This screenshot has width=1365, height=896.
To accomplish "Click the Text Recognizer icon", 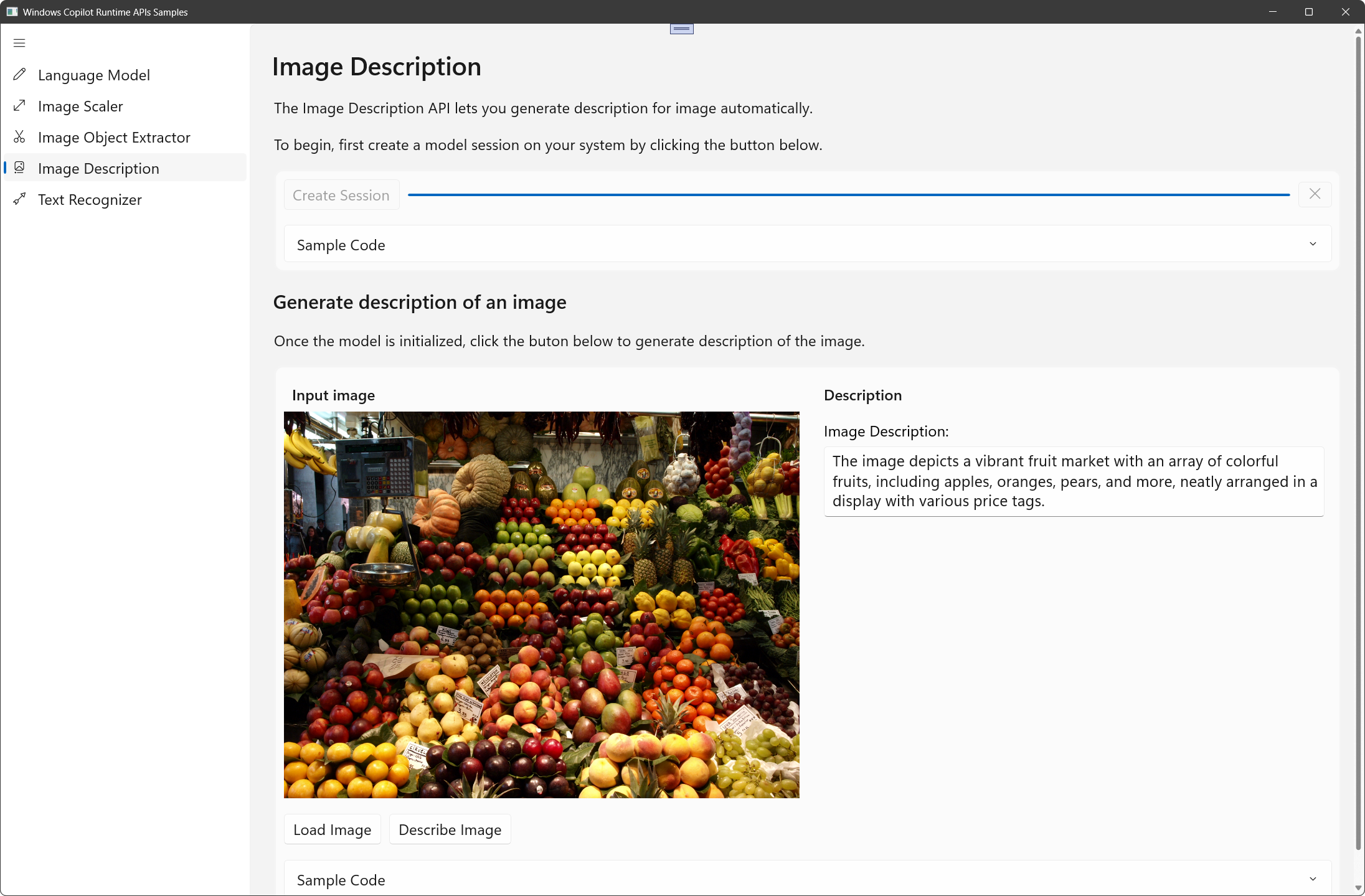I will coord(19,199).
